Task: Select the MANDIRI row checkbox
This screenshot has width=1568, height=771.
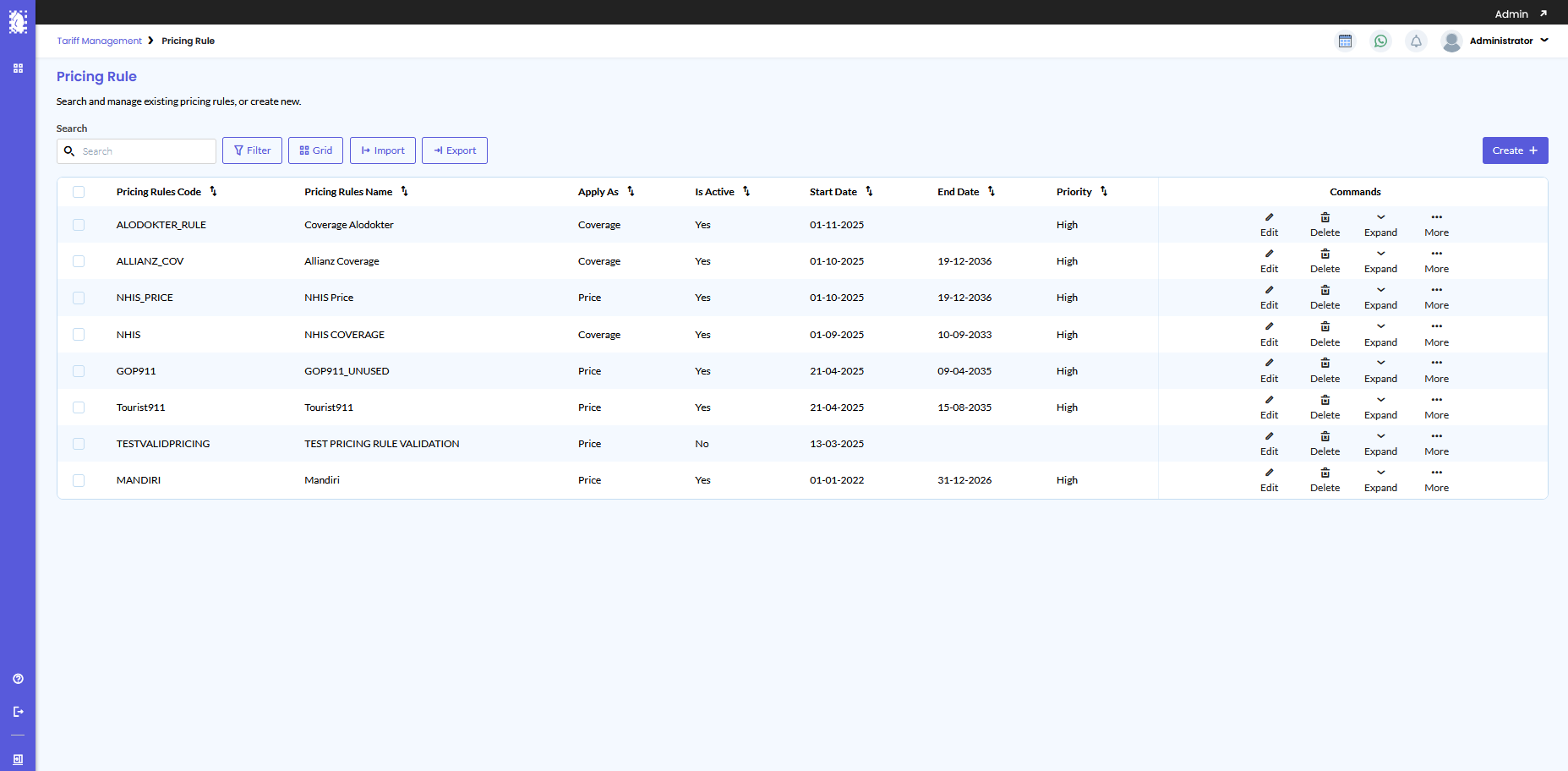Action: [79, 480]
